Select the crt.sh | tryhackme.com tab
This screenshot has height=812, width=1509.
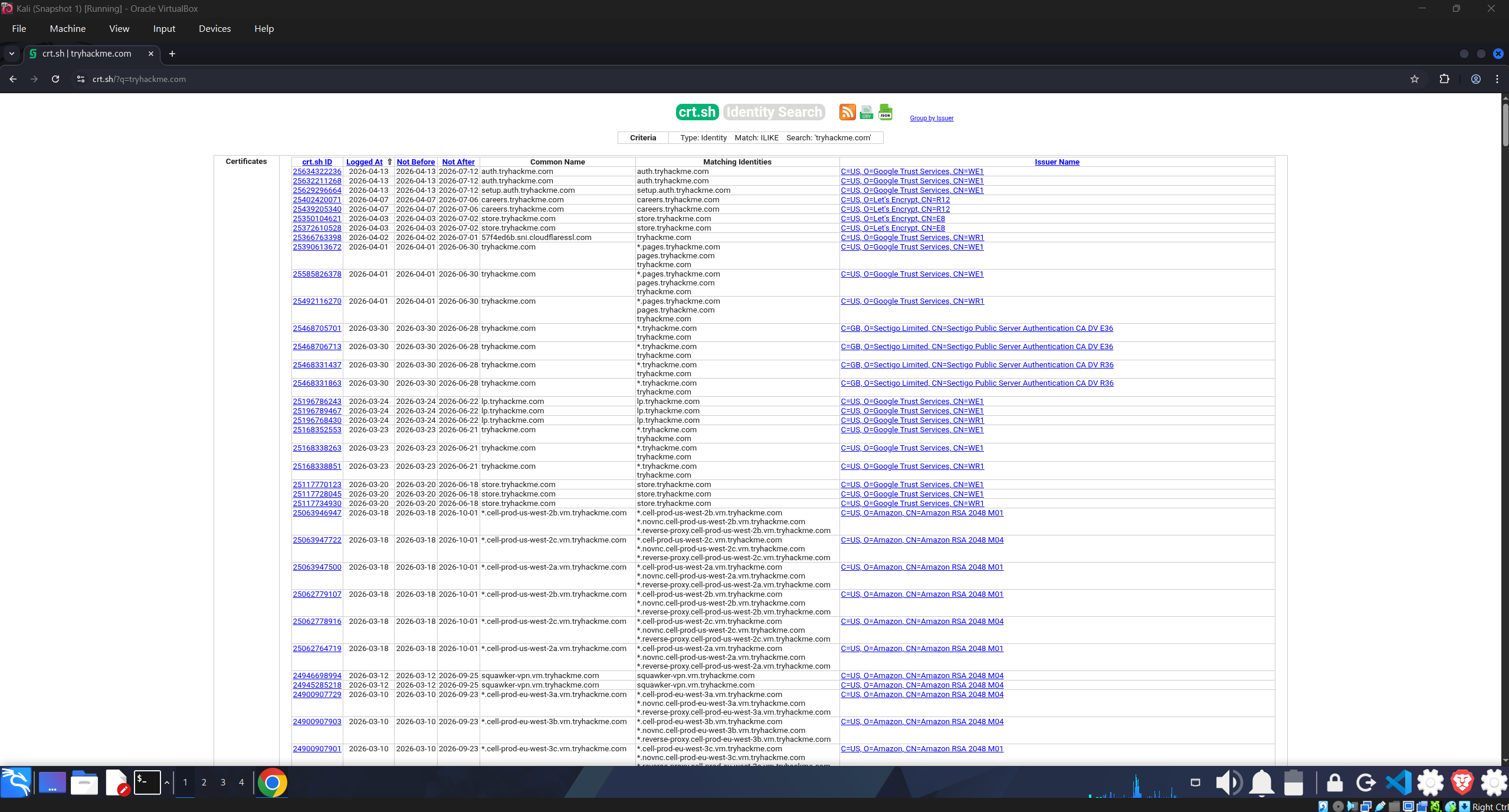[91, 54]
